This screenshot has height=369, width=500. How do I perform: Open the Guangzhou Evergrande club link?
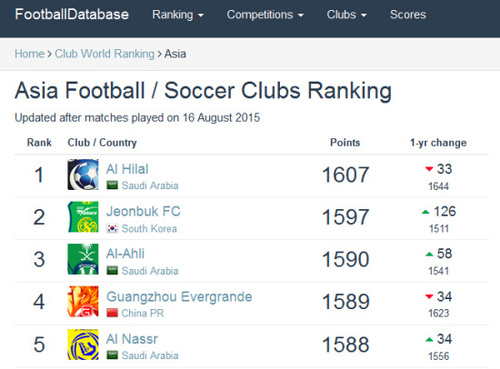[179, 296]
